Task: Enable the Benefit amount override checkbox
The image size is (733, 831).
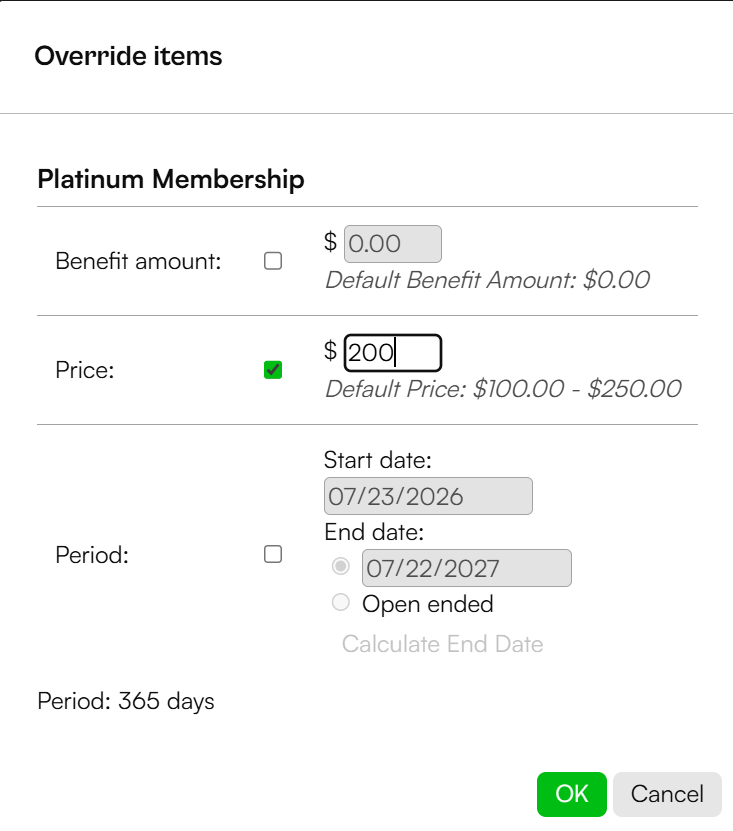Action: tap(273, 261)
